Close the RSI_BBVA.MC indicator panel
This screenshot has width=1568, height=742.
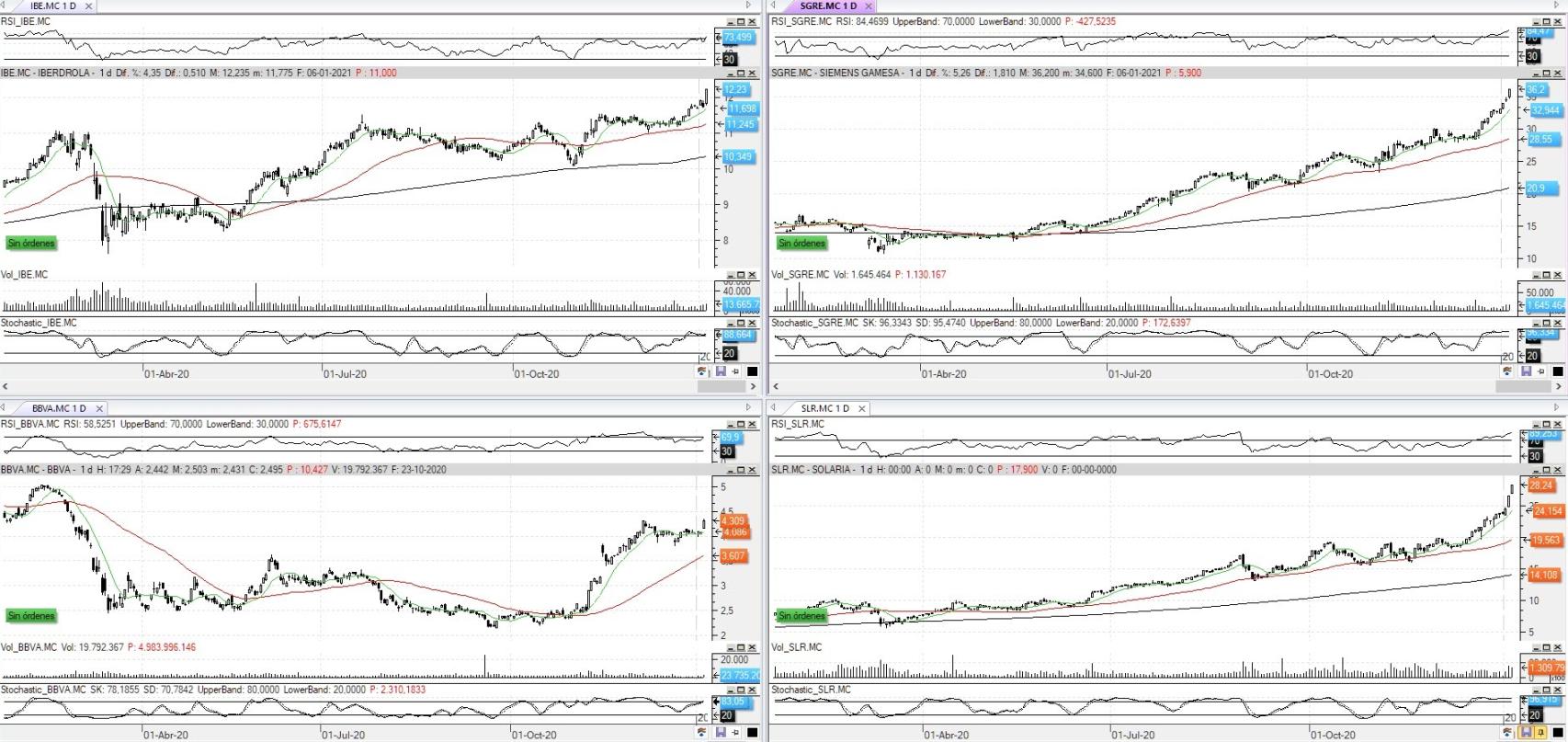[752, 425]
